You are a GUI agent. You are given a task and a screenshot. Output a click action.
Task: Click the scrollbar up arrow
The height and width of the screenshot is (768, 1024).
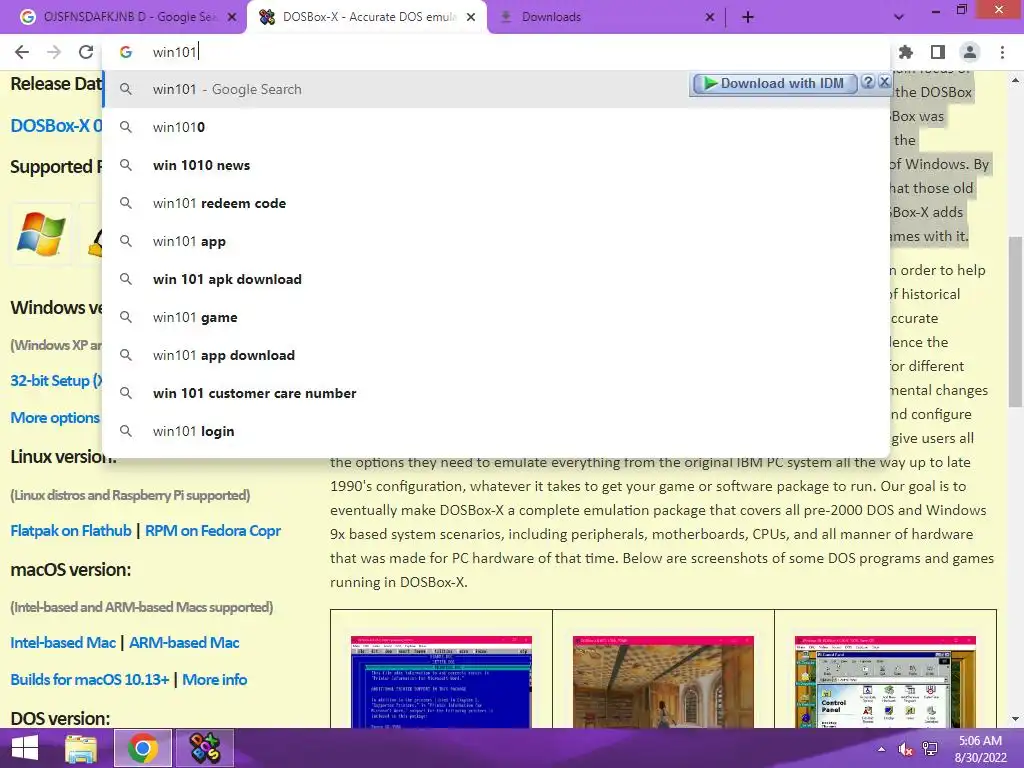coord(1015,80)
